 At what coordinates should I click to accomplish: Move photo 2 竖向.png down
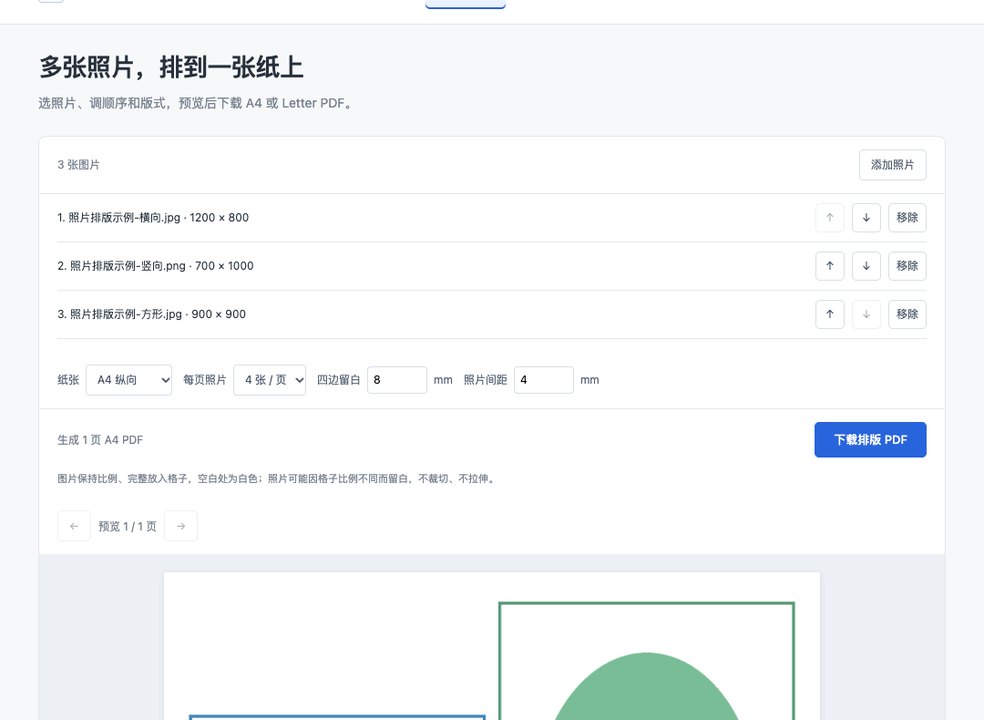point(866,266)
